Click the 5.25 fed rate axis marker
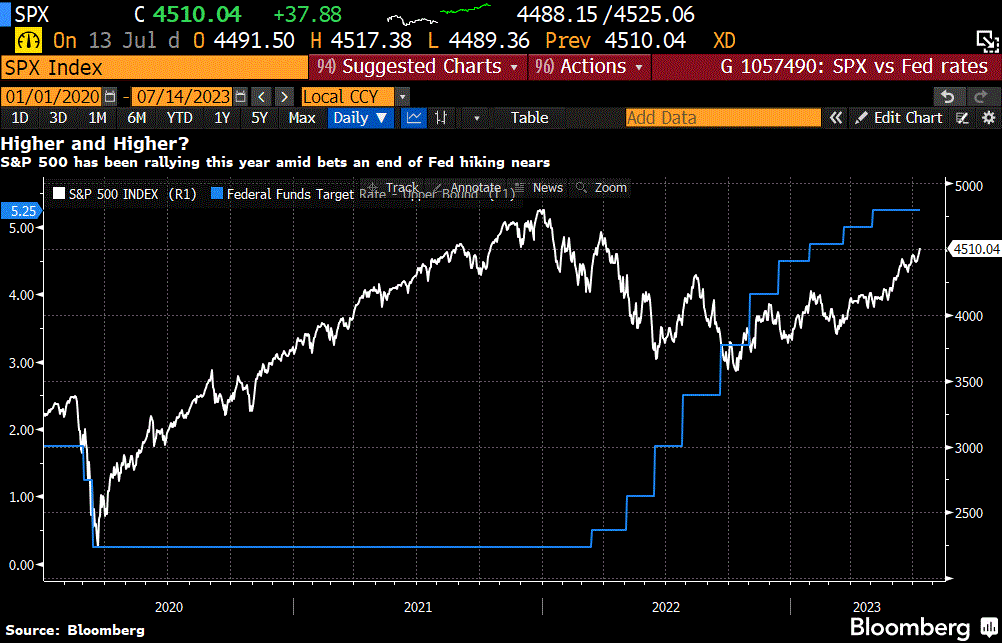The width and height of the screenshot is (1002, 643). coord(22,211)
